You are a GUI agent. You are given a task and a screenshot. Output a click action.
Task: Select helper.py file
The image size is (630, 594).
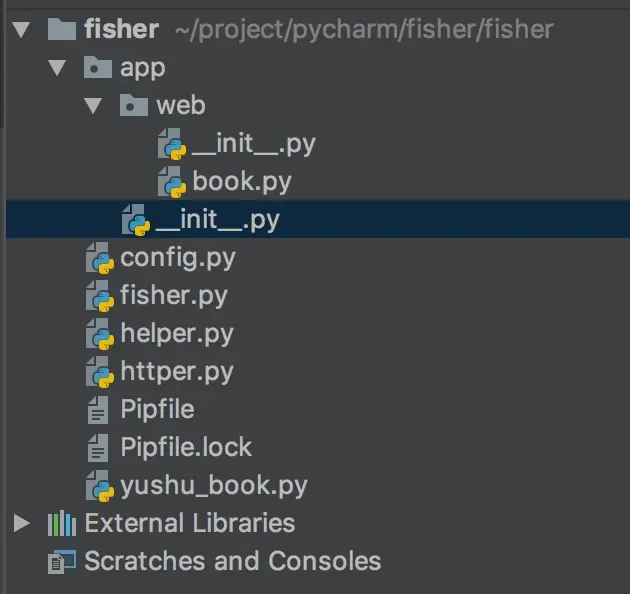click(176, 334)
